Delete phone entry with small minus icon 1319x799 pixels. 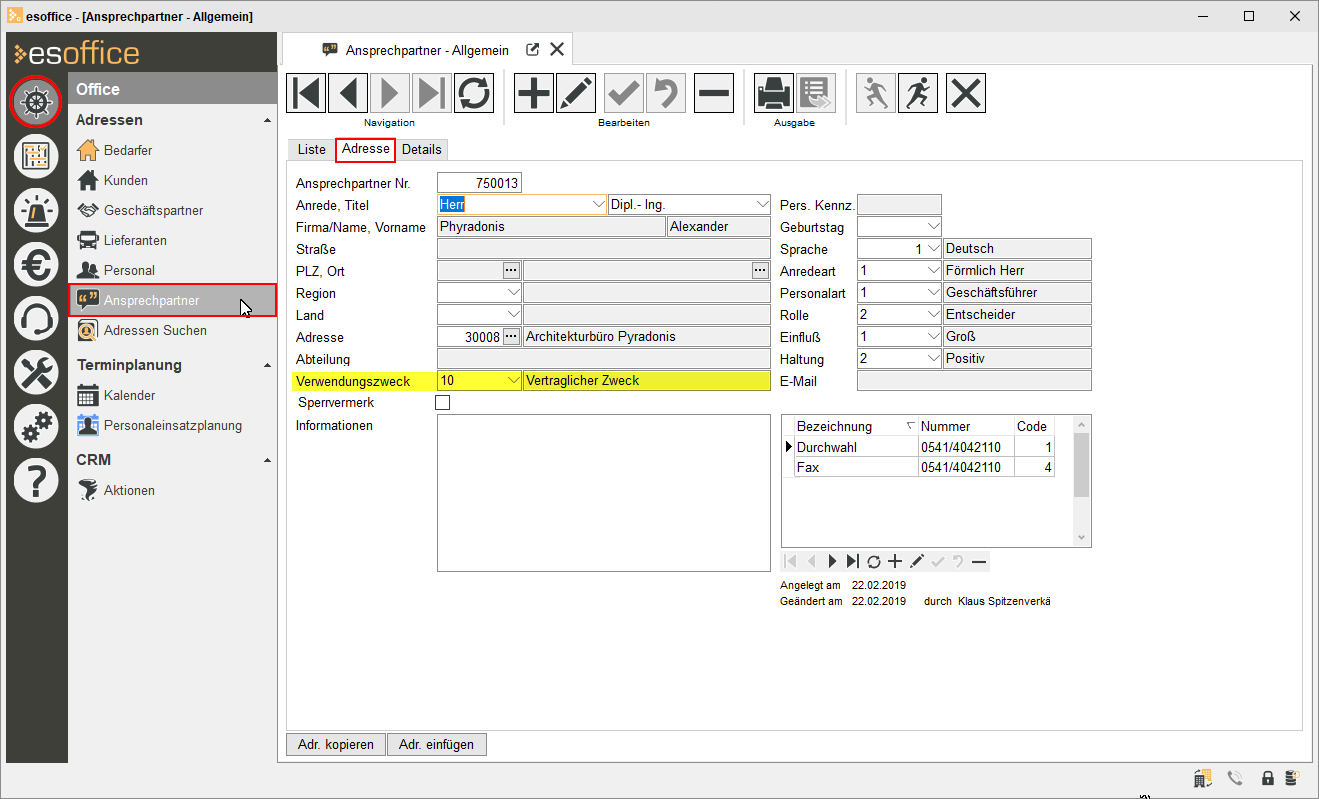980,562
